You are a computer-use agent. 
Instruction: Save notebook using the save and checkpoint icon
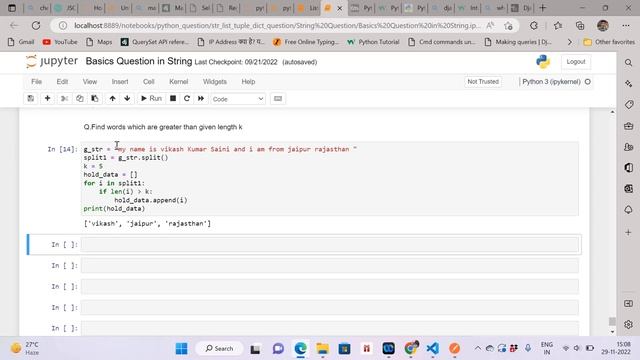[x=31, y=98]
